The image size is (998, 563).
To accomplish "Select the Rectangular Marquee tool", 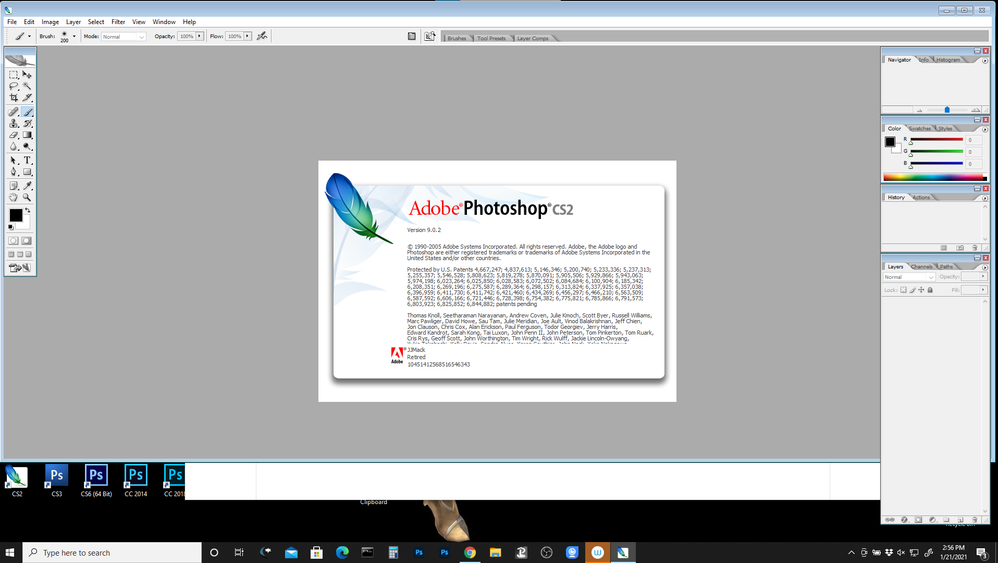I will [x=13, y=74].
